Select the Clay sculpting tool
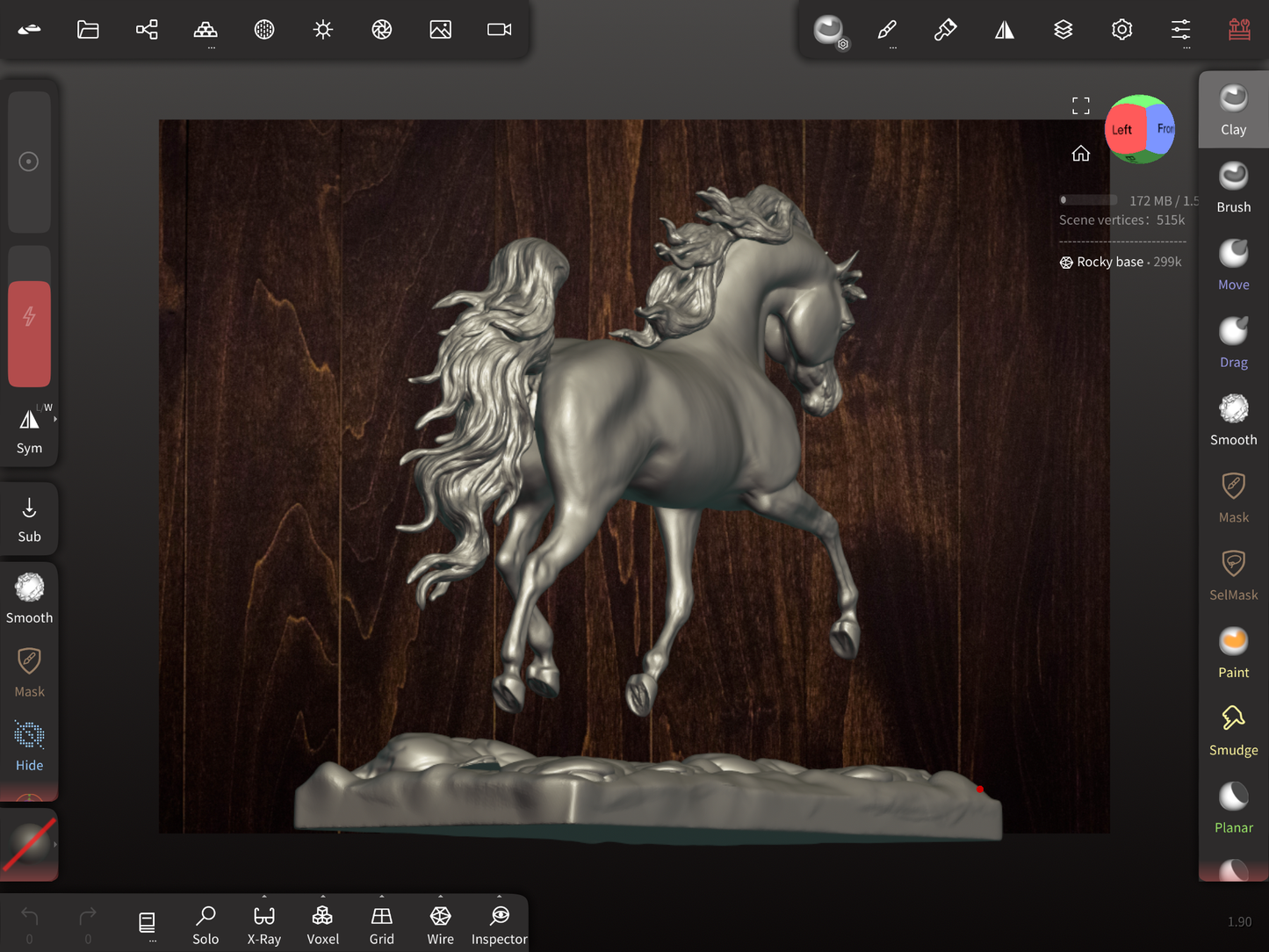1269x952 pixels. pyautogui.click(x=1233, y=111)
